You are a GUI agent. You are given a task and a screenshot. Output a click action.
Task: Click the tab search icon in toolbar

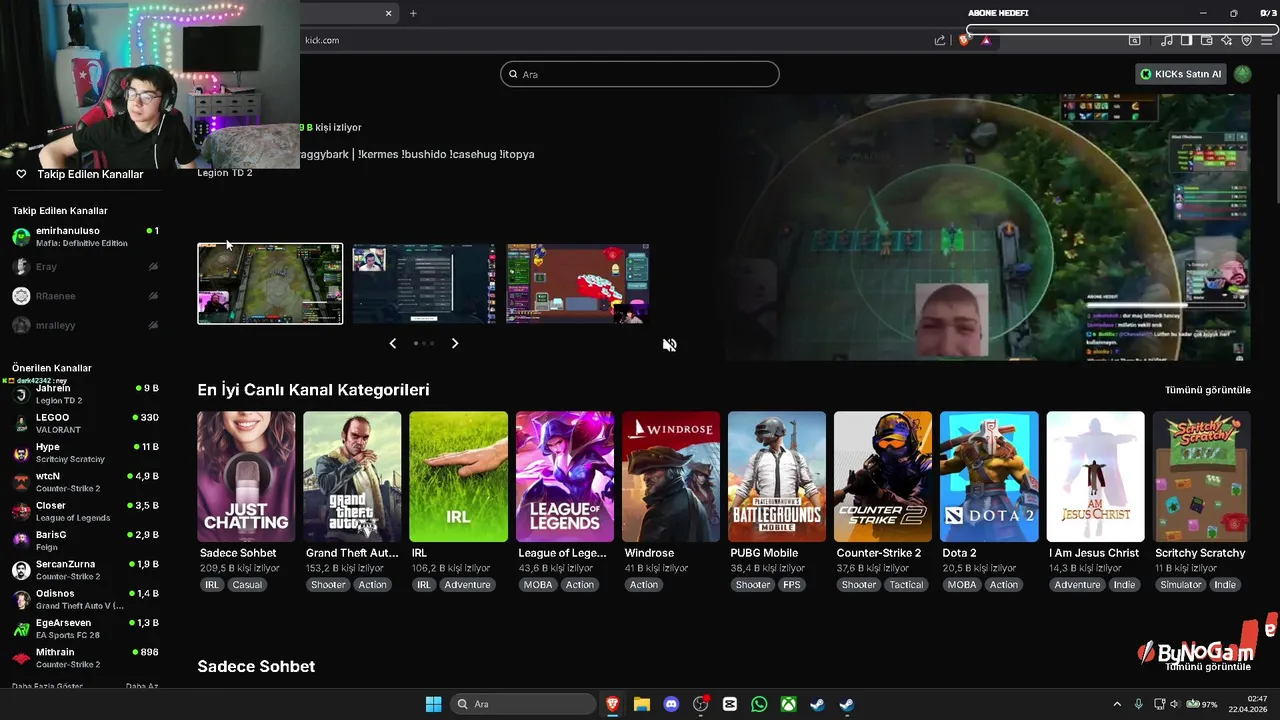(x=1135, y=40)
